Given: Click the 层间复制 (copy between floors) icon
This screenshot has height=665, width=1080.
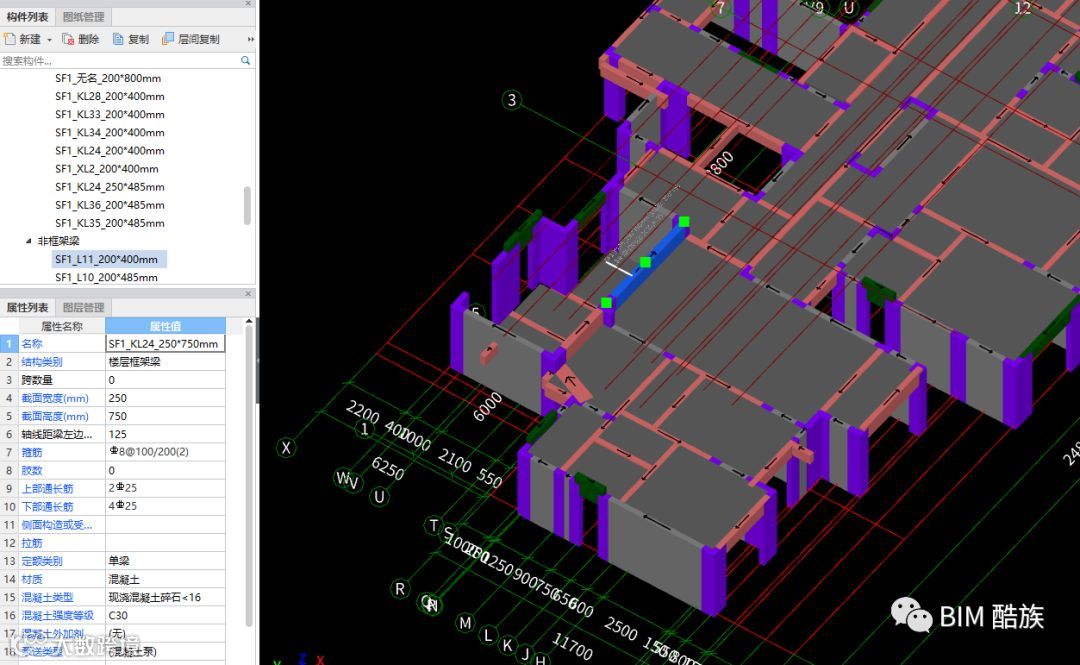Looking at the screenshot, I should pyautogui.click(x=167, y=39).
